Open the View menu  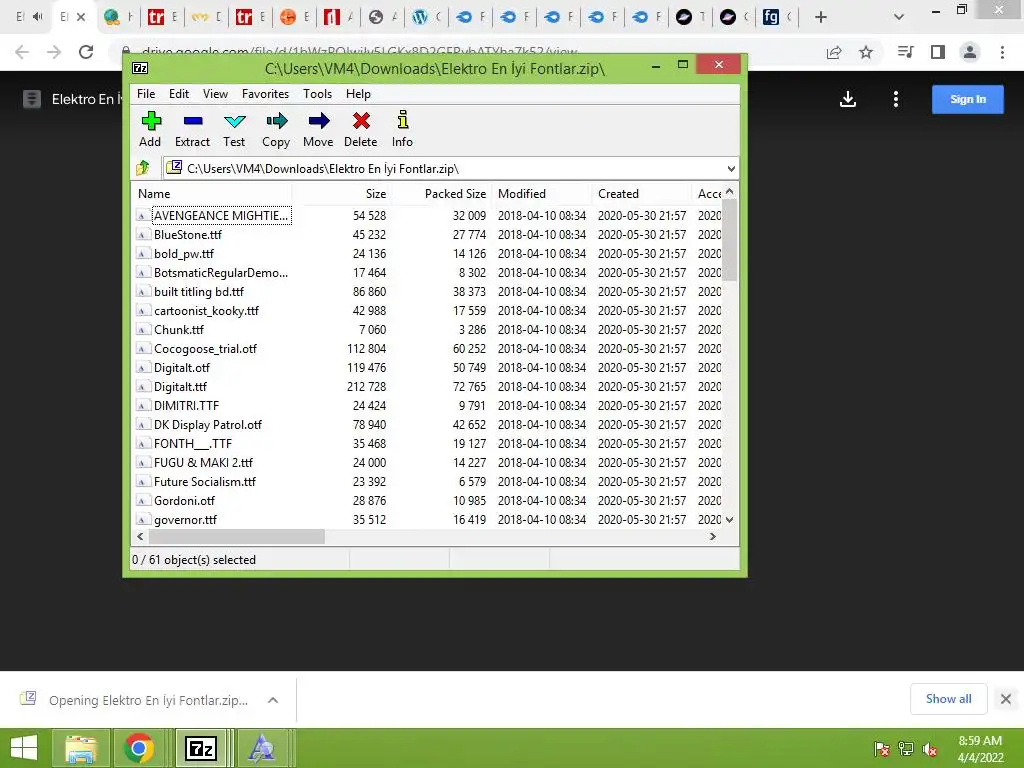coord(215,93)
